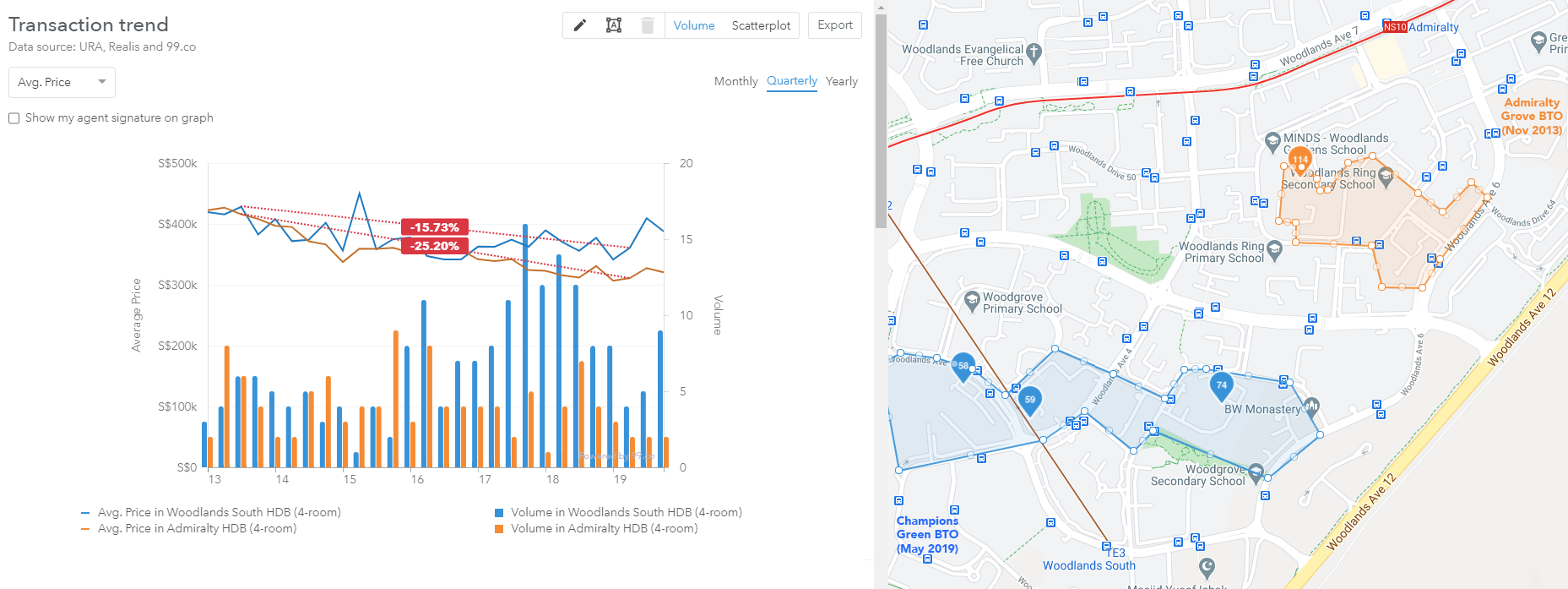Enable agent signature on graph checkbox

click(14, 118)
